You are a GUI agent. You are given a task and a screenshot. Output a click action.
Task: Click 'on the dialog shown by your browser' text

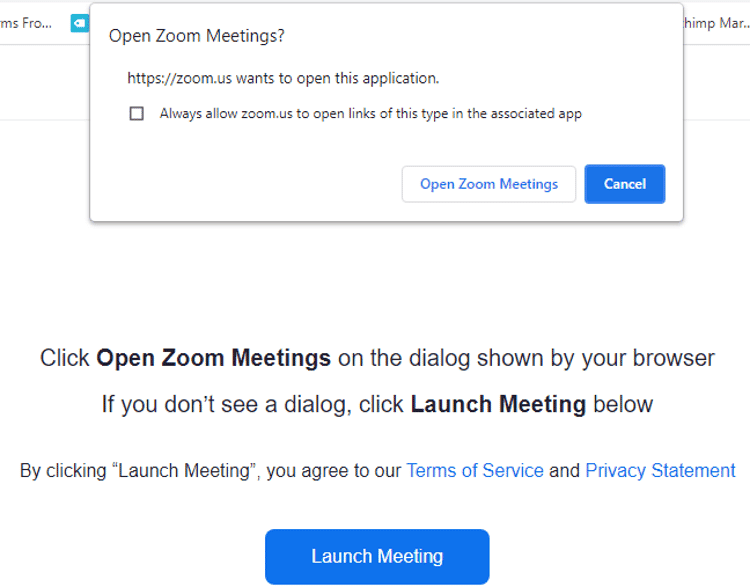pos(527,358)
